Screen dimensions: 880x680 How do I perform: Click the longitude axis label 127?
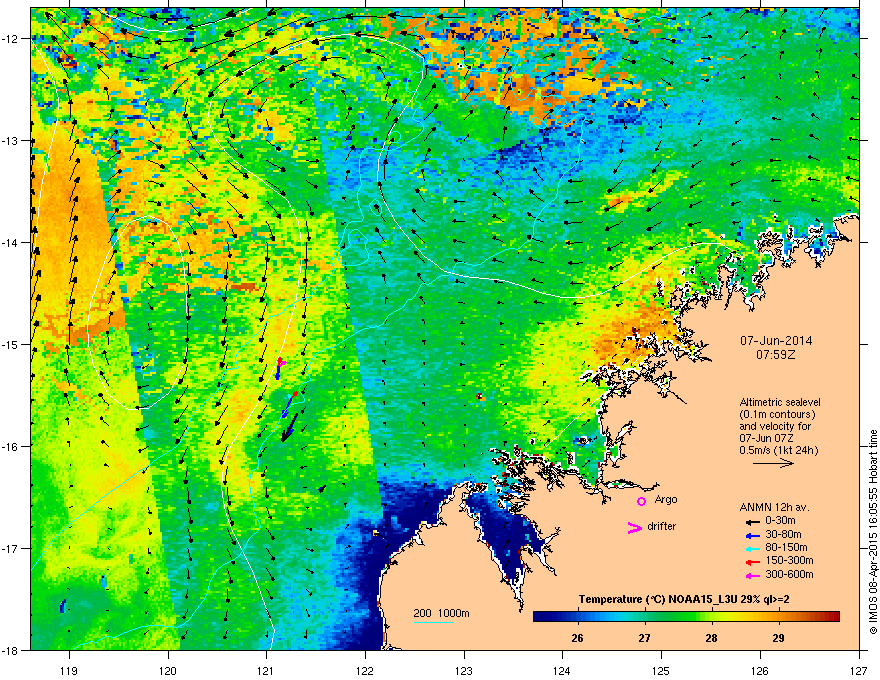pos(859,670)
